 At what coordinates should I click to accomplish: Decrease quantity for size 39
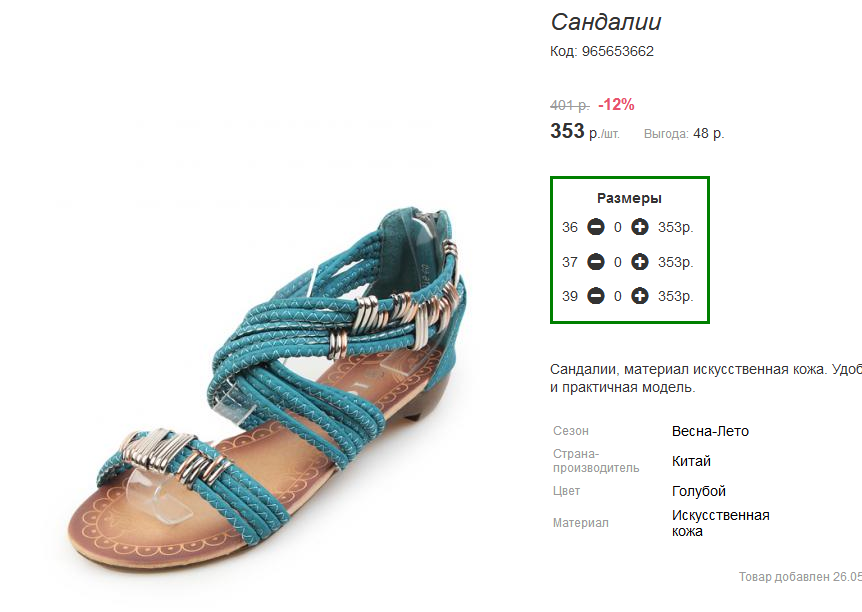coord(595,296)
